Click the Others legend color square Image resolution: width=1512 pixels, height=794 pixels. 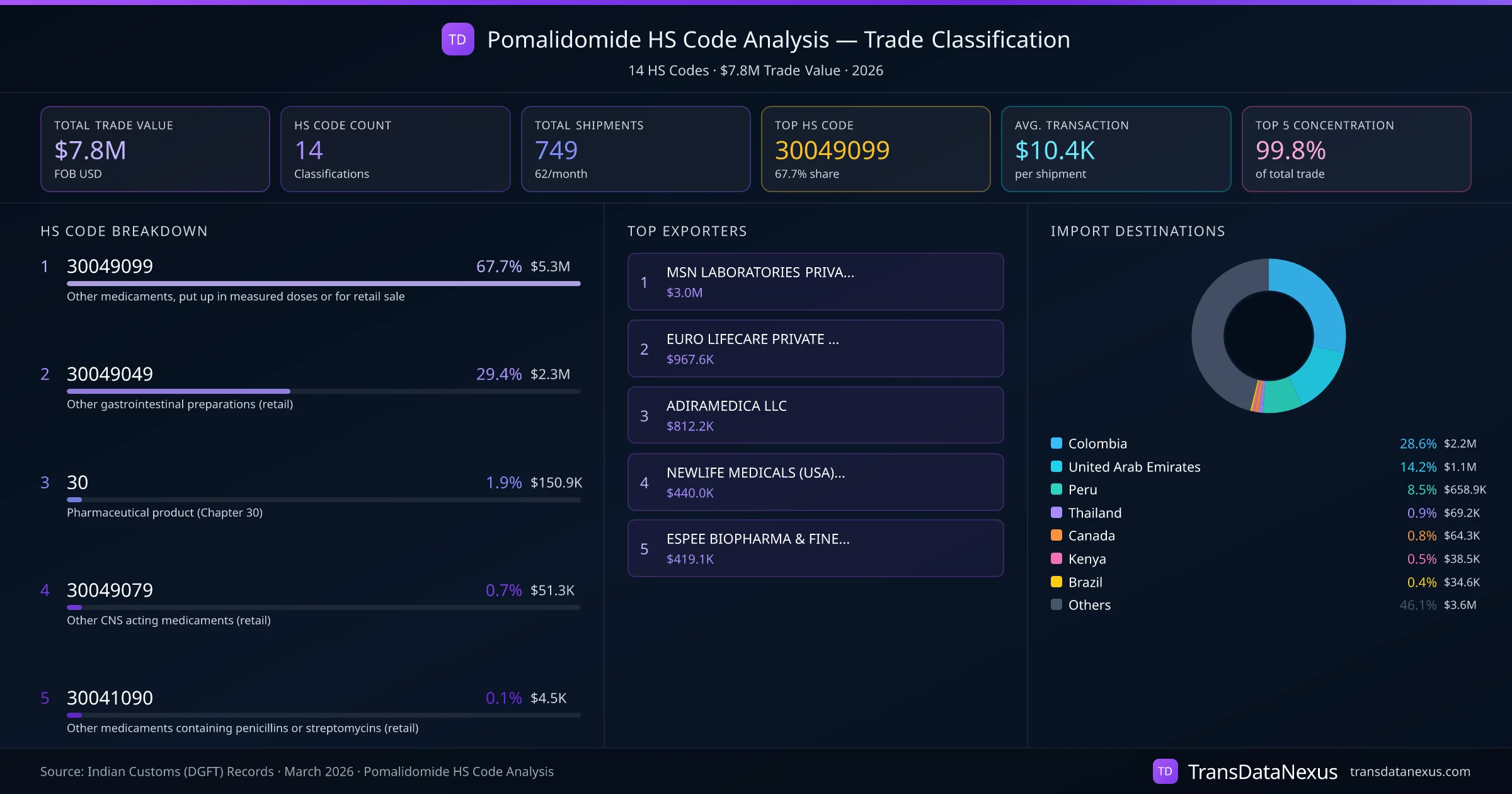click(x=1057, y=604)
